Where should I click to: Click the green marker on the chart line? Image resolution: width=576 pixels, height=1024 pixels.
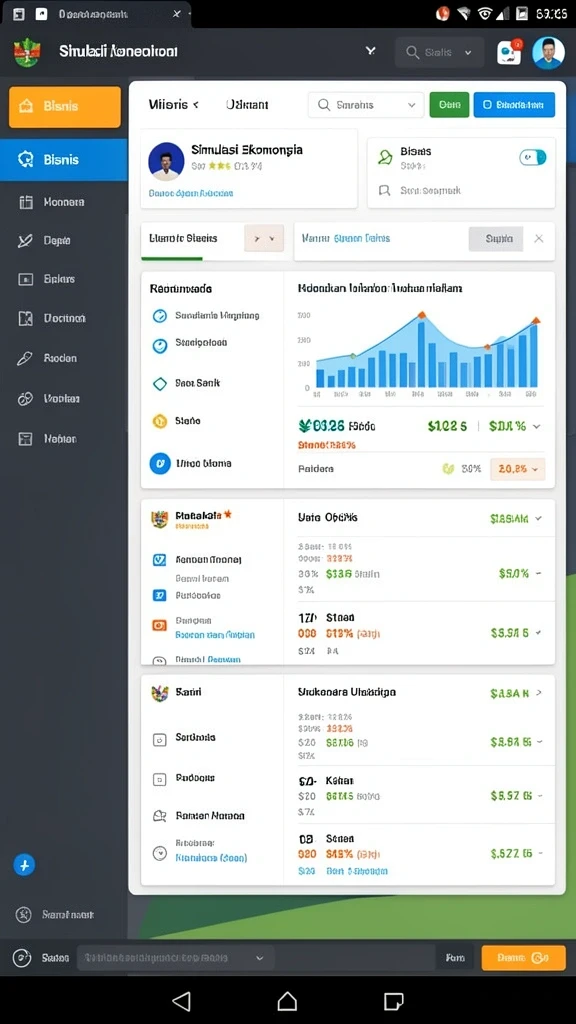353,356
